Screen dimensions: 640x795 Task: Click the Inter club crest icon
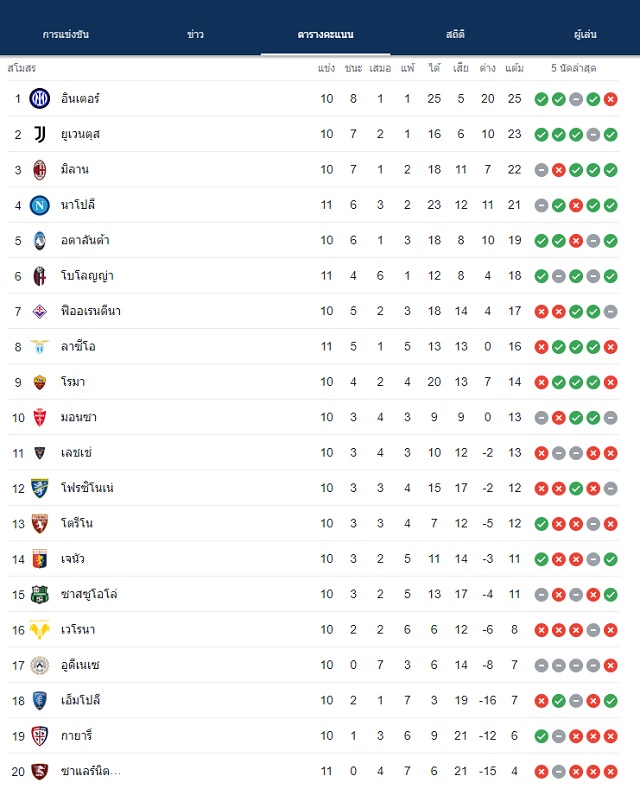[40, 99]
